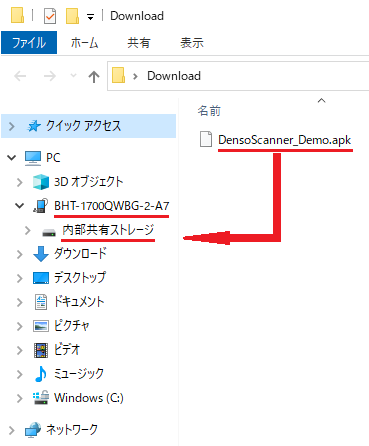Click the デスクトップ icon
The image size is (369, 446).
click(41, 278)
